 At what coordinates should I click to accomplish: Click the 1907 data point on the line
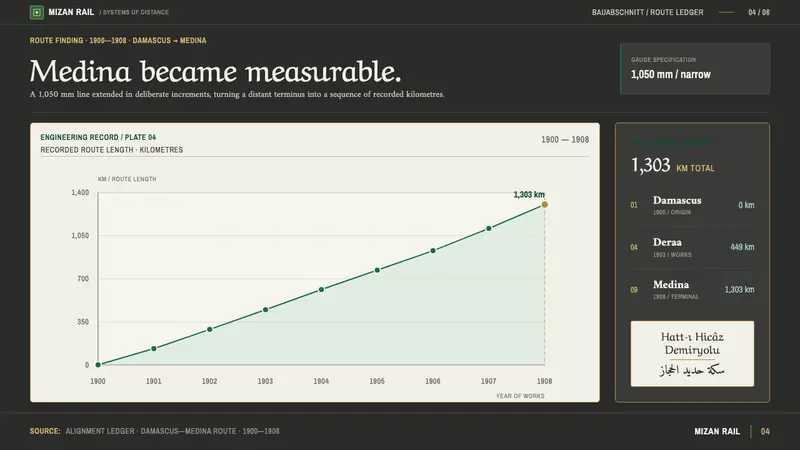point(489,229)
